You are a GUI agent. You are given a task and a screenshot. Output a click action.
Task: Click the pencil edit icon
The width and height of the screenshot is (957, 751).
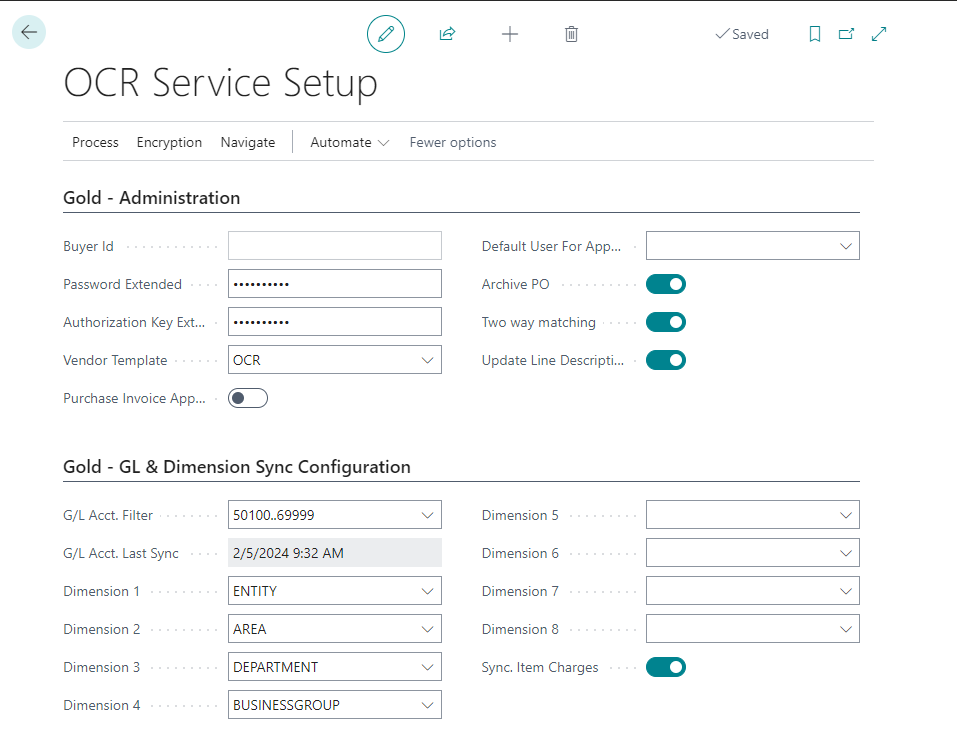pyautogui.click(x=386, y=34)
